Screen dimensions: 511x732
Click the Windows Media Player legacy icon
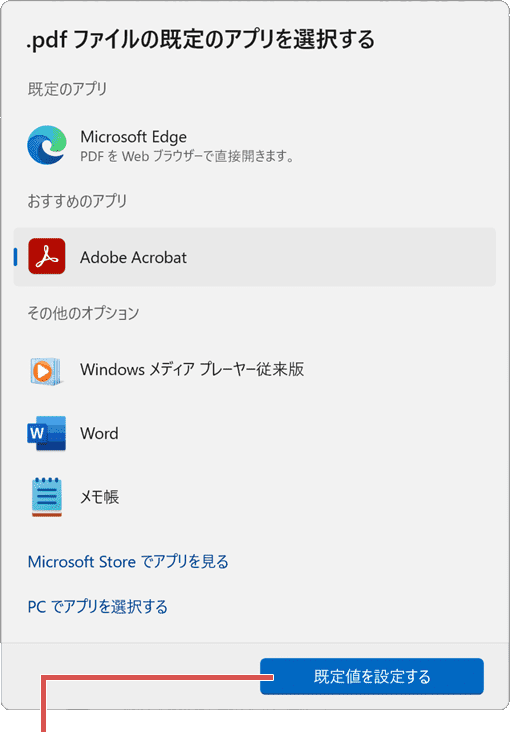click(46, 371)
